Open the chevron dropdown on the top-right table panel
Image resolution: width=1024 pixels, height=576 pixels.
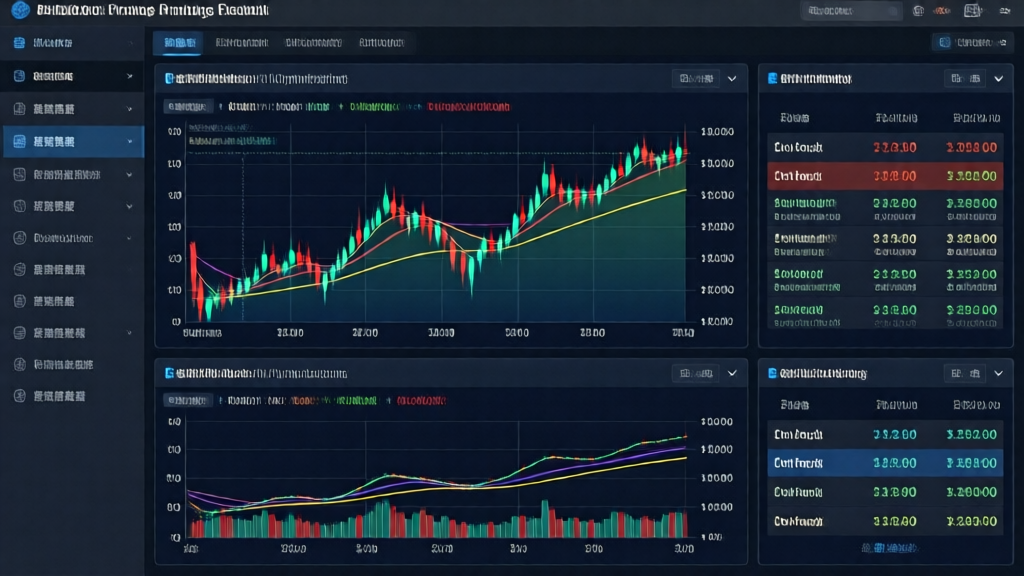coord(998,78)
